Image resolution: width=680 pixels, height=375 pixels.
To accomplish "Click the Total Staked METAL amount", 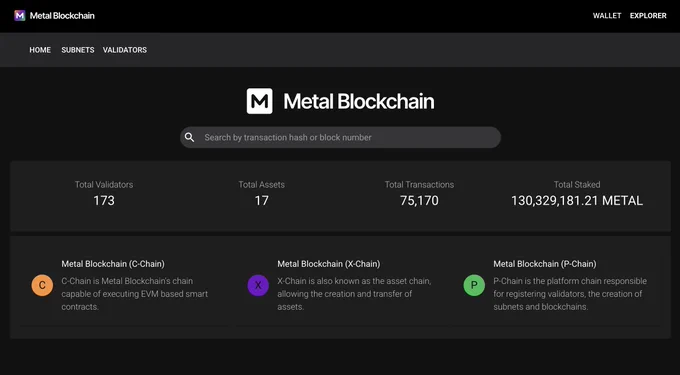I will click(x=577, y=201).
